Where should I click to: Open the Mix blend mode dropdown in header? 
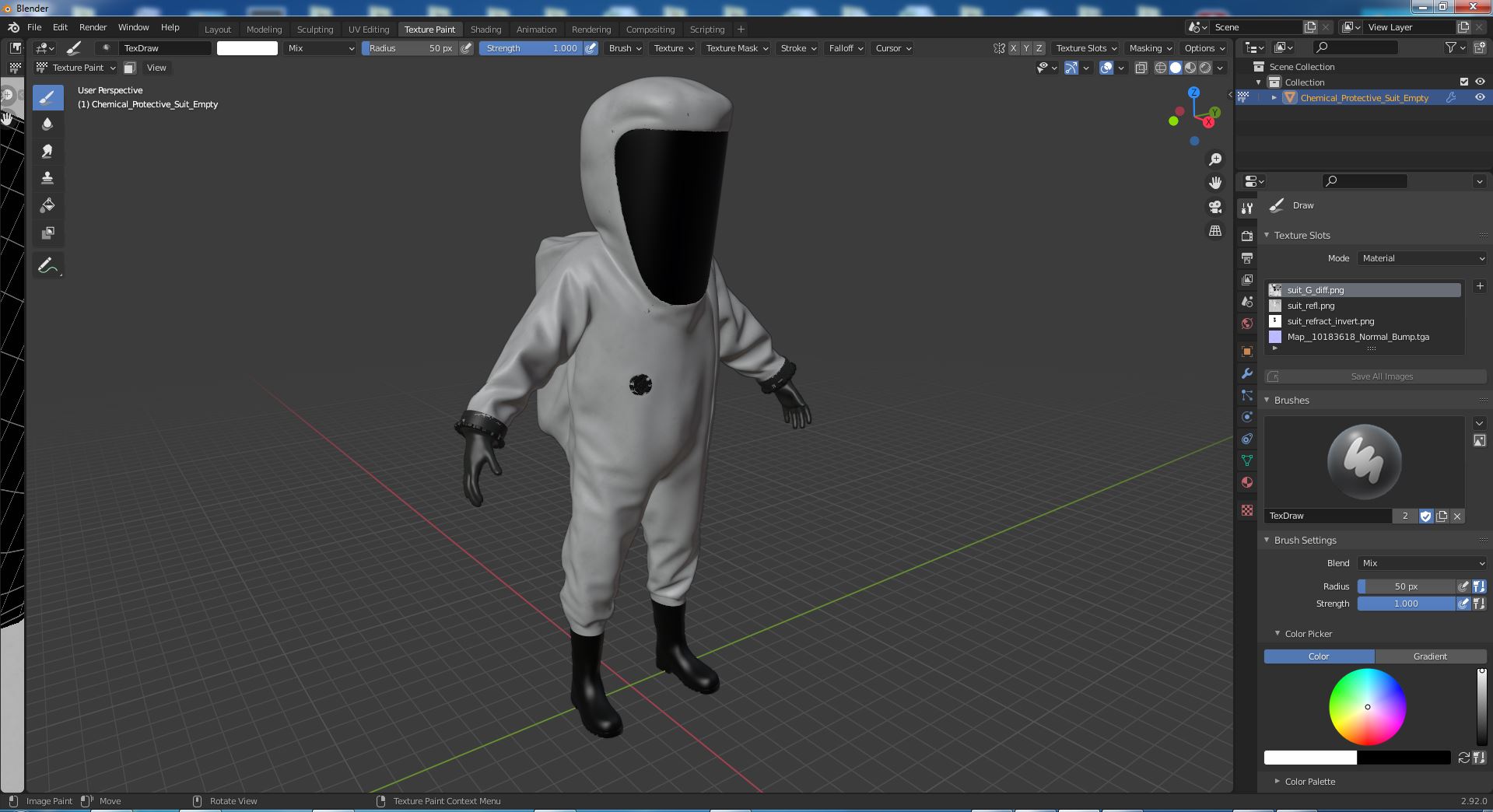tap(320, 48)
